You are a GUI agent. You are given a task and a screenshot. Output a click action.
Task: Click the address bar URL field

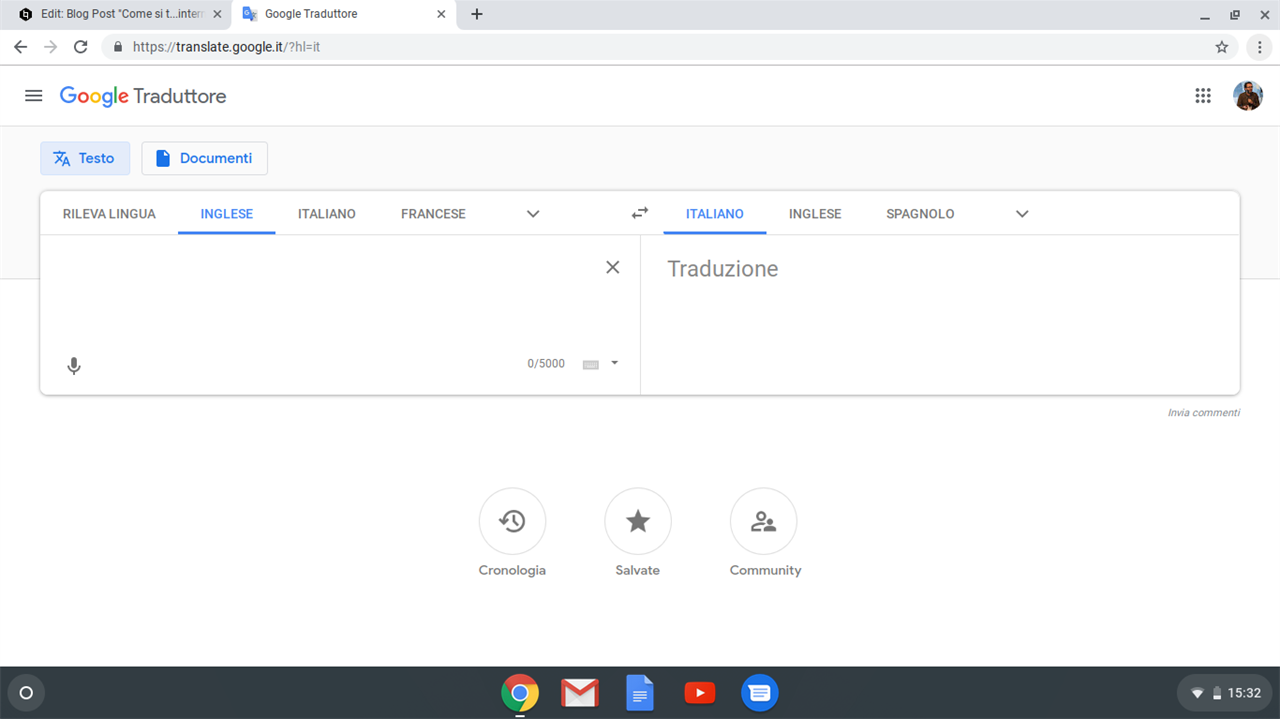point(670,47)
